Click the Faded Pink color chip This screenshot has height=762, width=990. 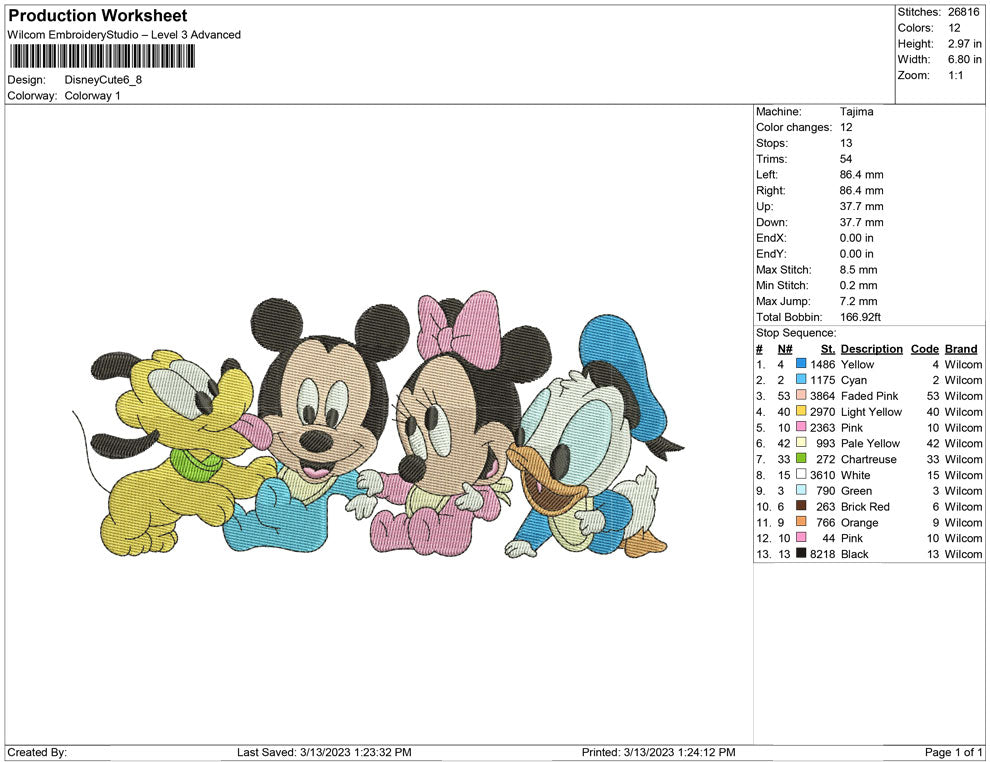coord(799,396)
